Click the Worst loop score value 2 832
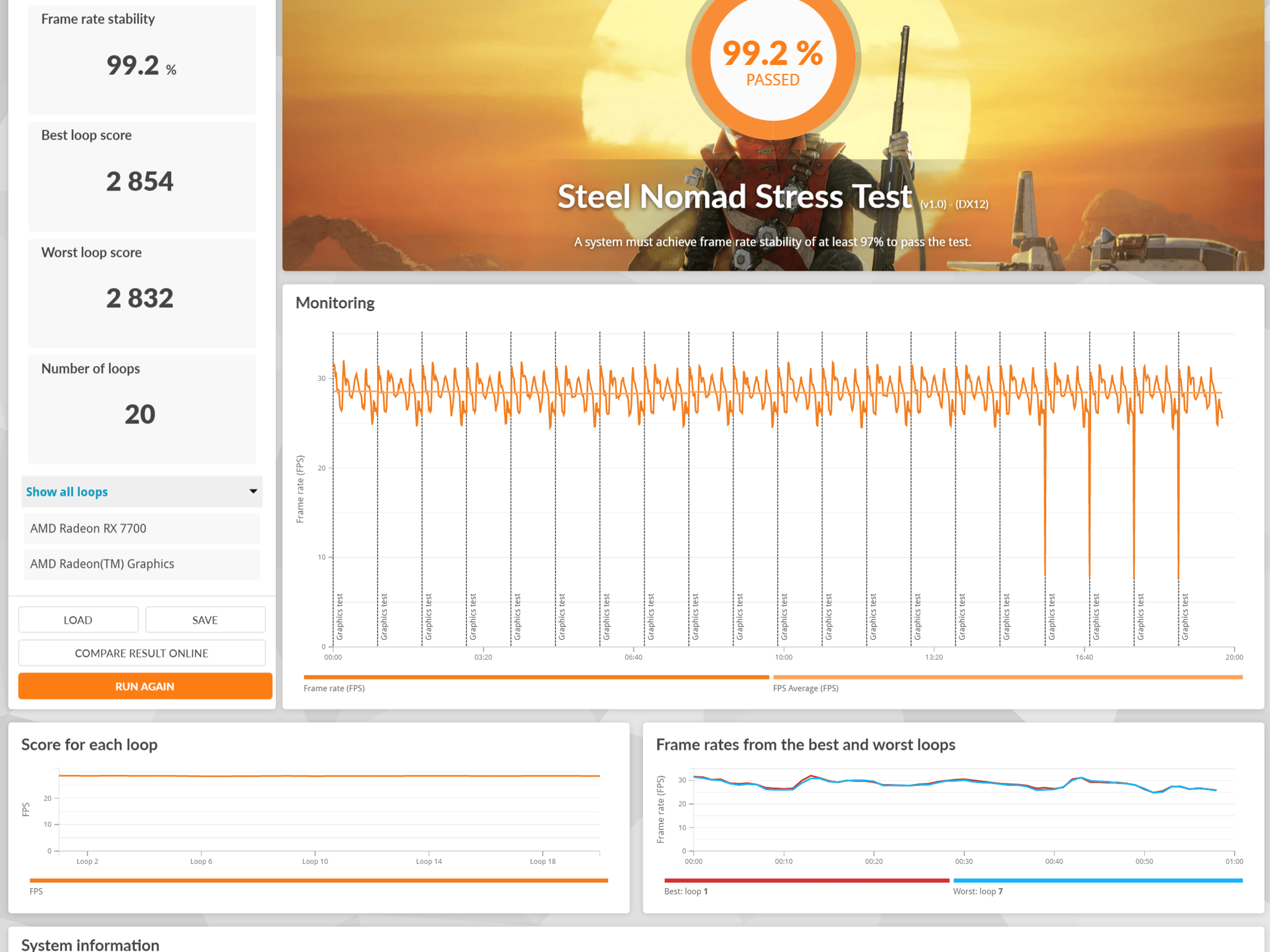Viewport: 1270px width, 952px height. pos(140,298)
